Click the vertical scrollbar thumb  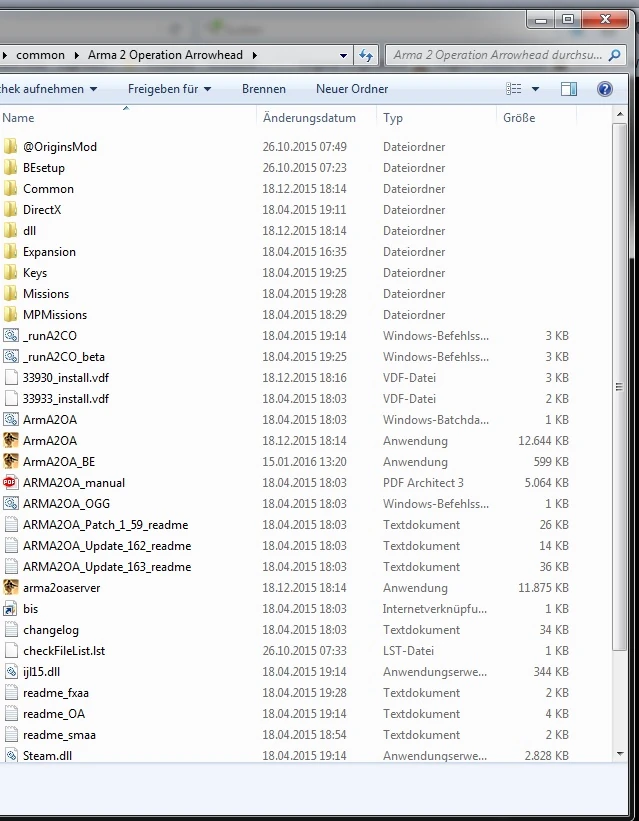coord(620,387)
